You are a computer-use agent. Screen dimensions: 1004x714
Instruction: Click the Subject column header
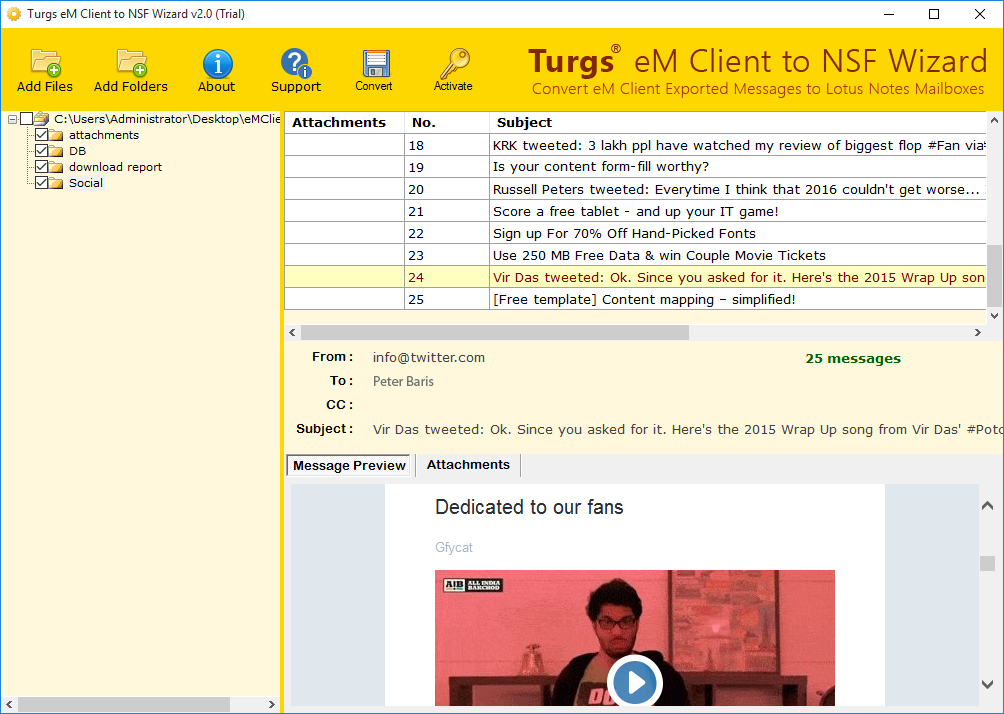[x=738, y=122]
